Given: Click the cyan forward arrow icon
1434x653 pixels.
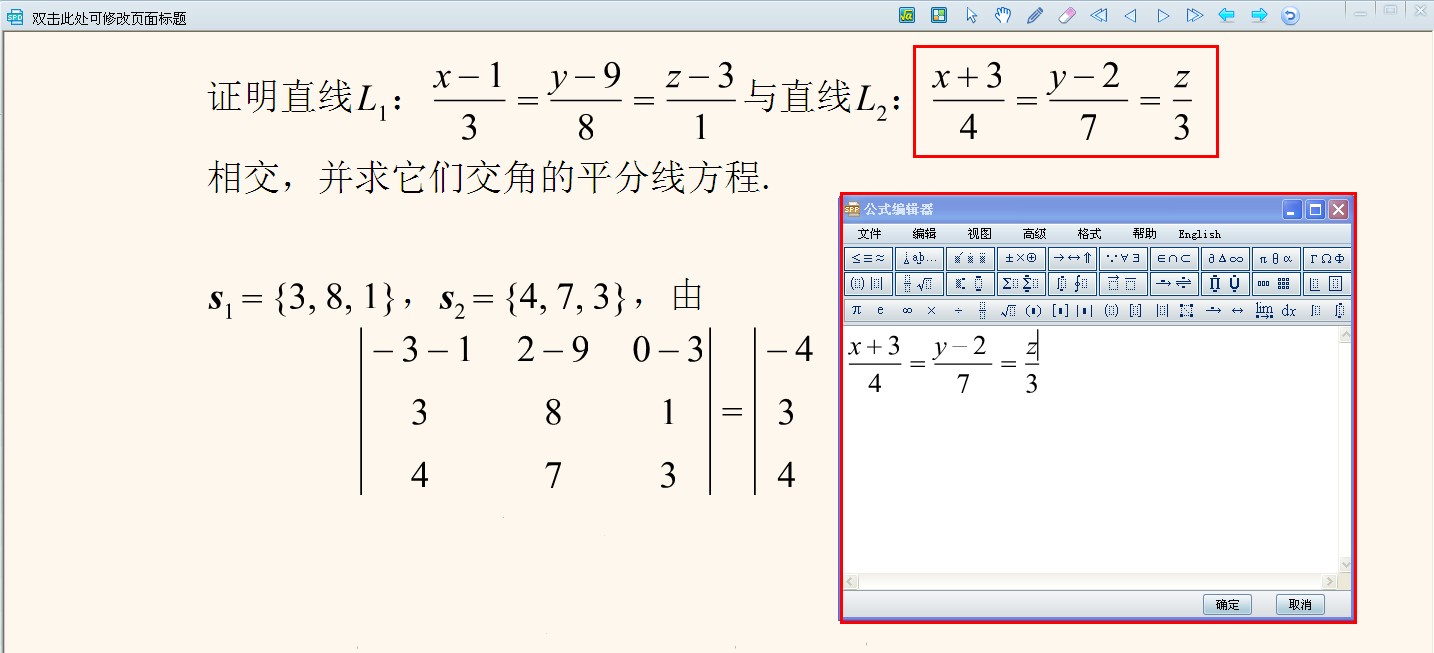Looking at the screenshot, I should pos(1258,15).
